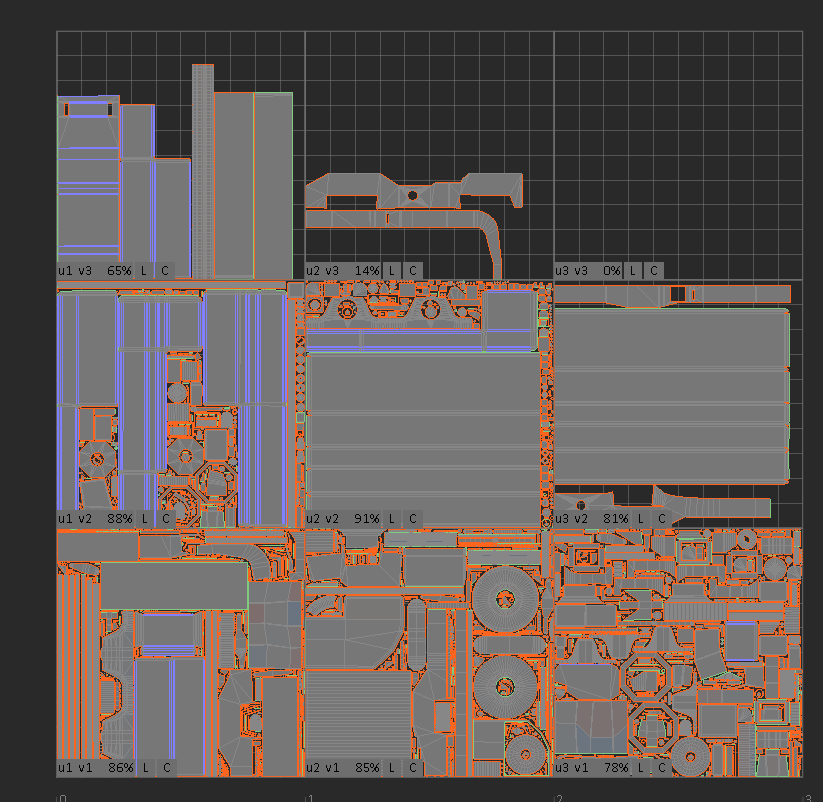The width and height of the screenshot is (823, 802).
Task: Click the 86% fill value of tile u1 v1
Action: point(121,767)
